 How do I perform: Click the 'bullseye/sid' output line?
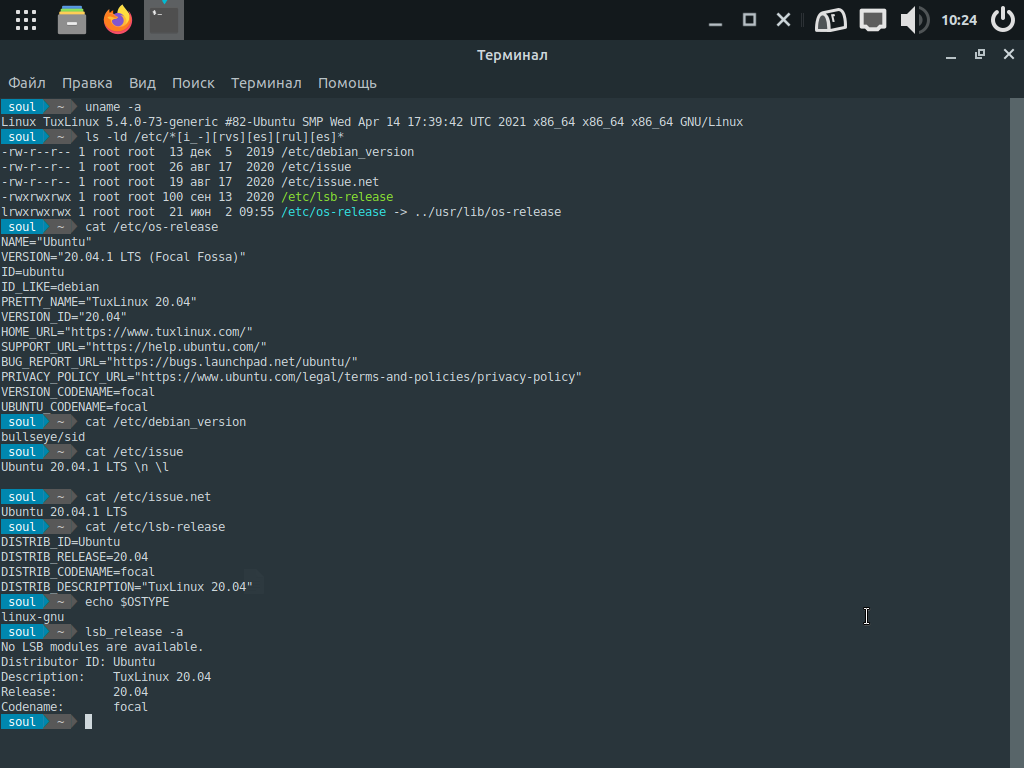coord(43,437)
